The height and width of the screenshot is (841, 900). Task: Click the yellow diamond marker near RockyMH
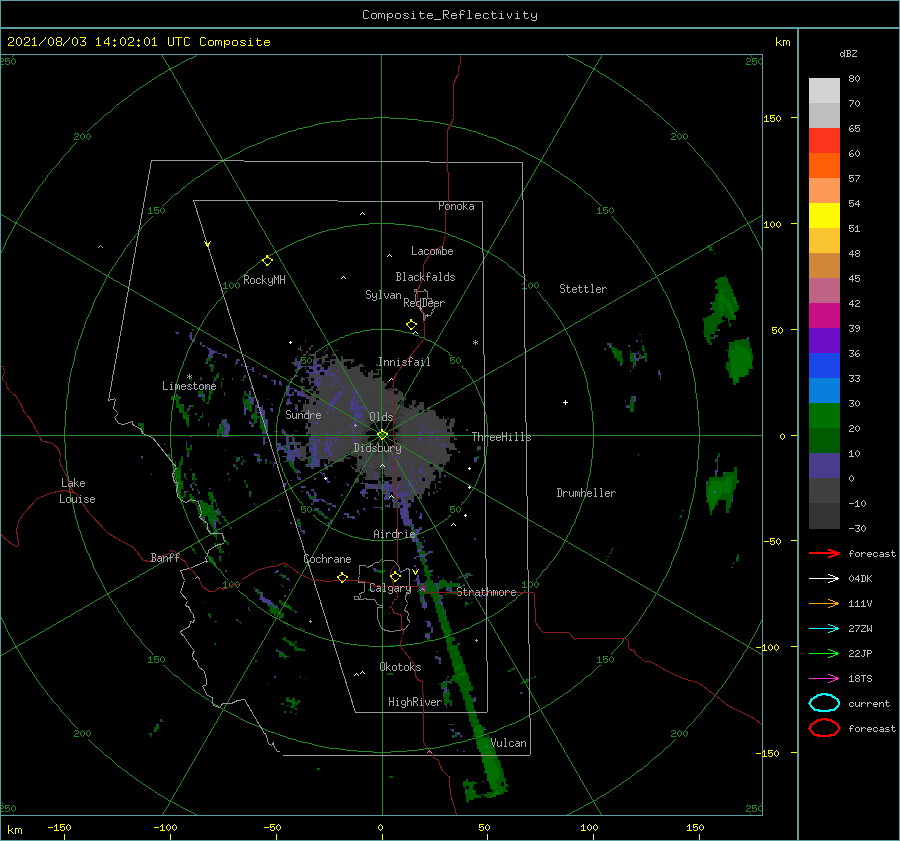267,261
